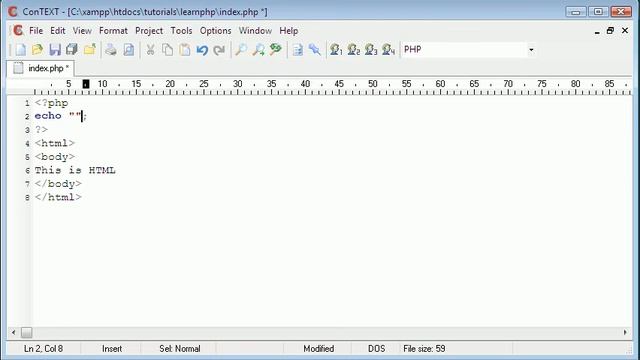This screenshot has height=360, width=640.
Task: Click 'File size: 59' status entry
Action: point(424,349)
